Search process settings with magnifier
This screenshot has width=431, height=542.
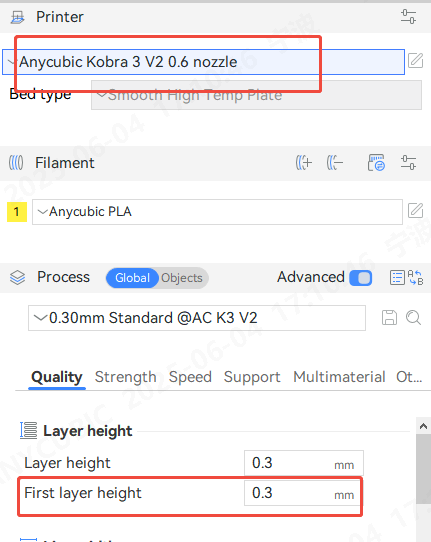tap(413, 318)
